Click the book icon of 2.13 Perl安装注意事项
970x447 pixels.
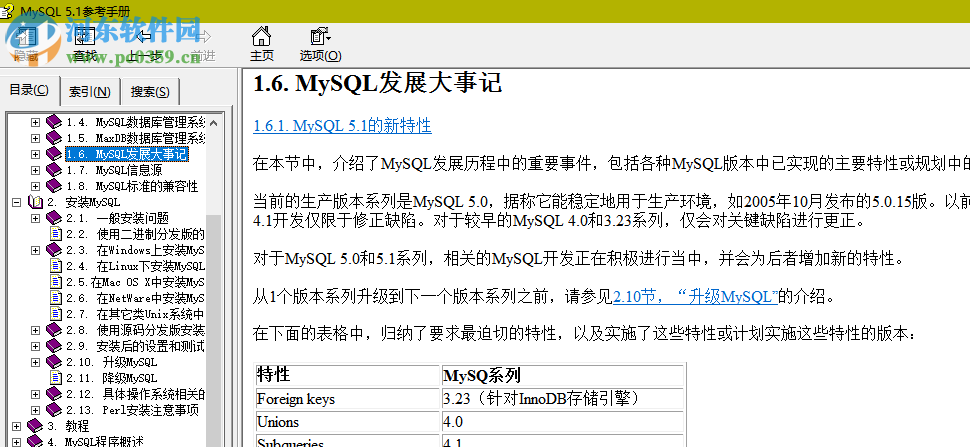tap(54, 411)
